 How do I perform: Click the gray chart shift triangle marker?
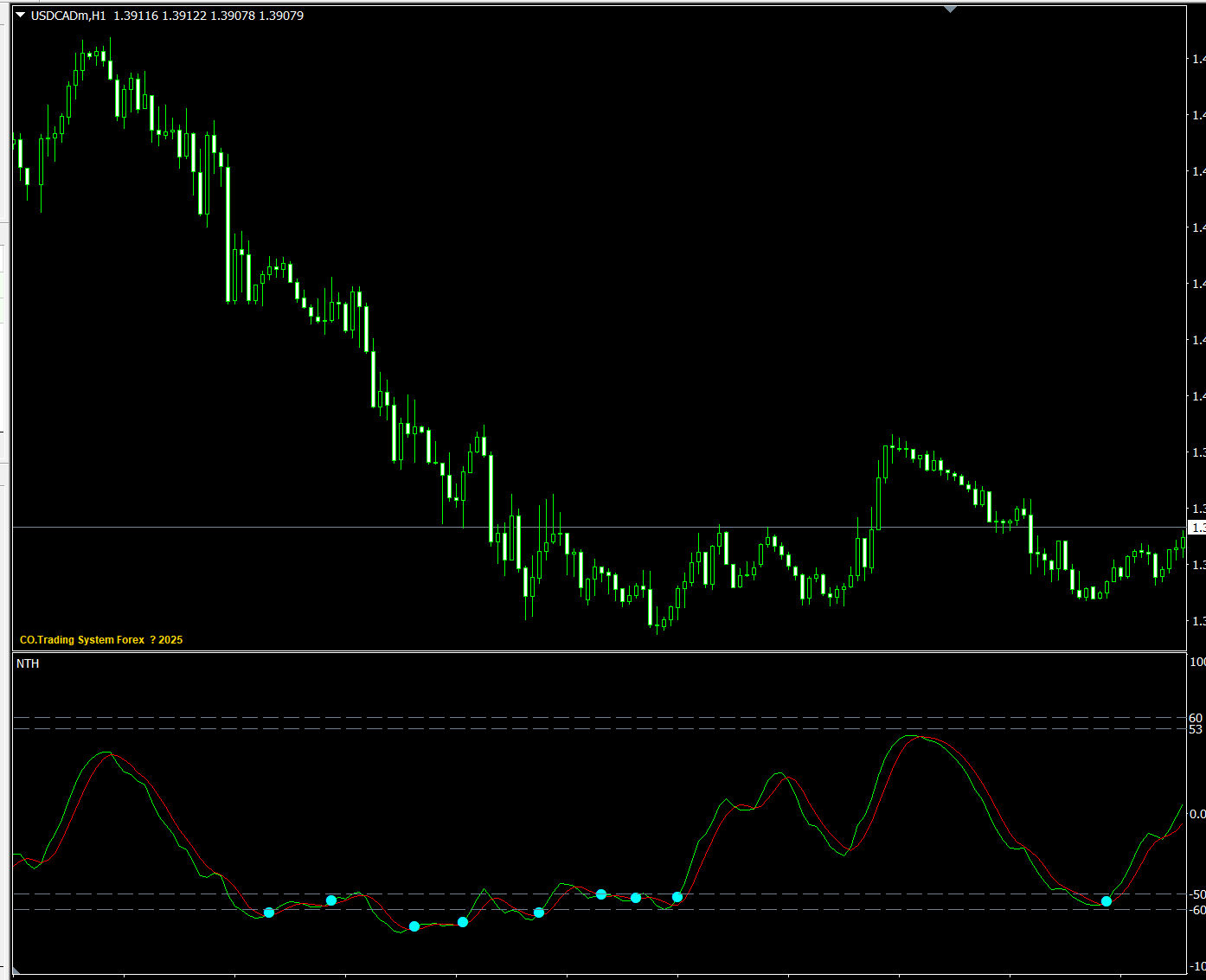click(x=951, y=10)
